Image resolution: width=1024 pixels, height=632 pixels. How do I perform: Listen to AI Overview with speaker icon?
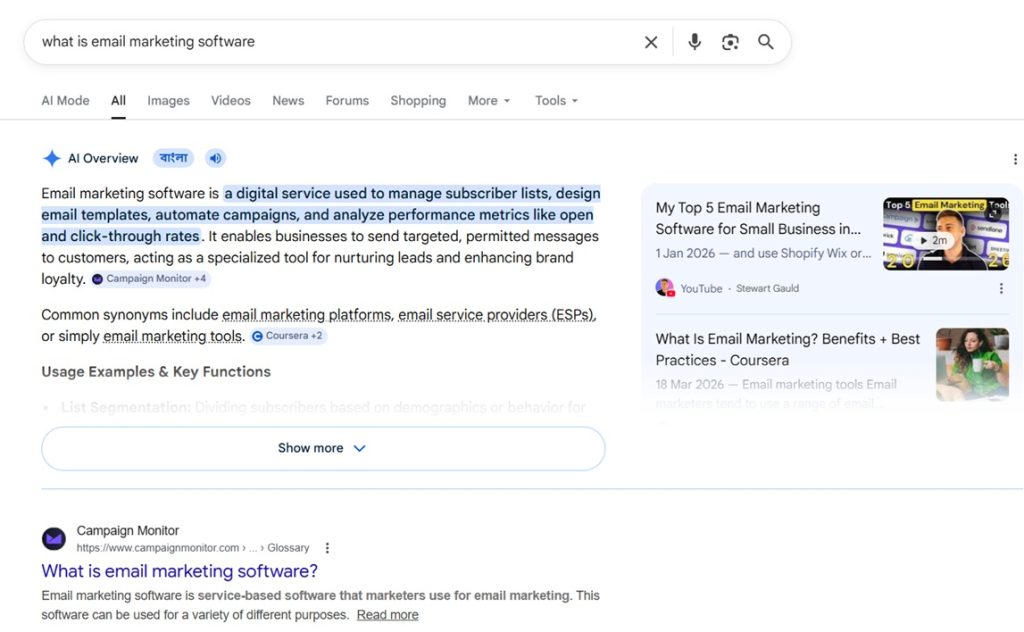[215, 158]
